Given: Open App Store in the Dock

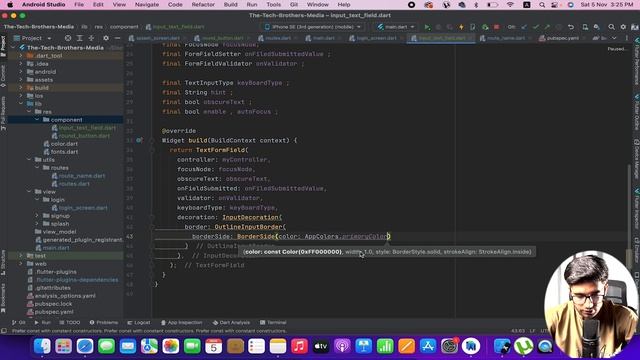Looking at the screenshot, I should point(428,346).
